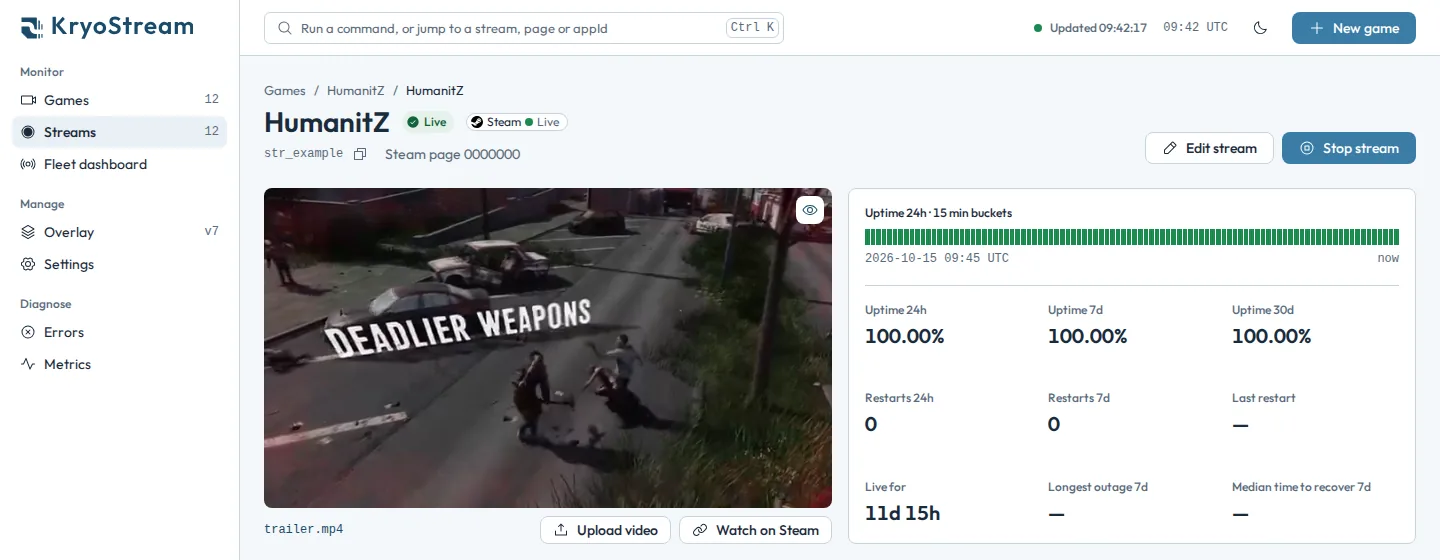Screen dimensions: 1440x560
Task: Click the Live for 11d 15h value
Action: [903, 513]
